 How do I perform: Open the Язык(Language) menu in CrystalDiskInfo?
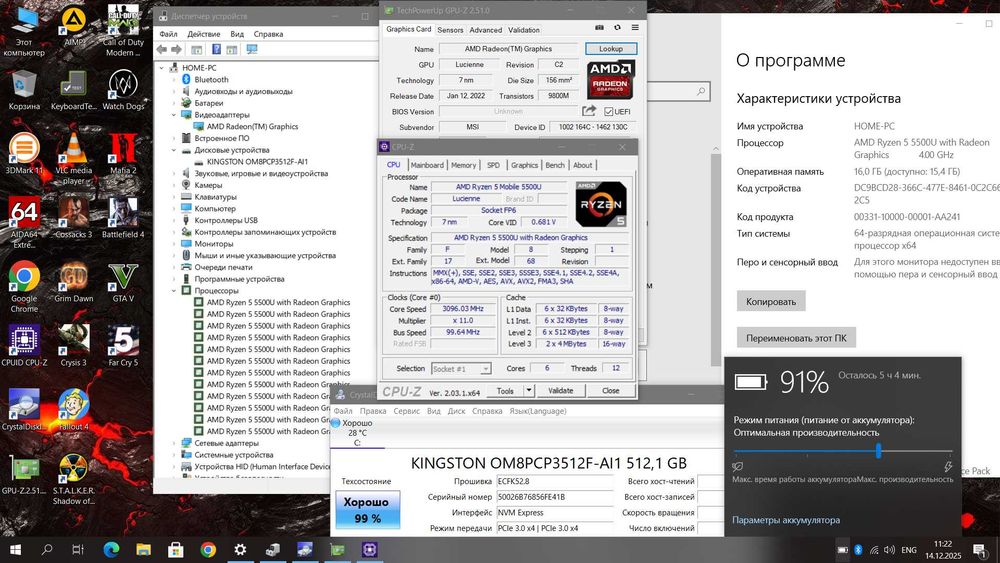538,411
